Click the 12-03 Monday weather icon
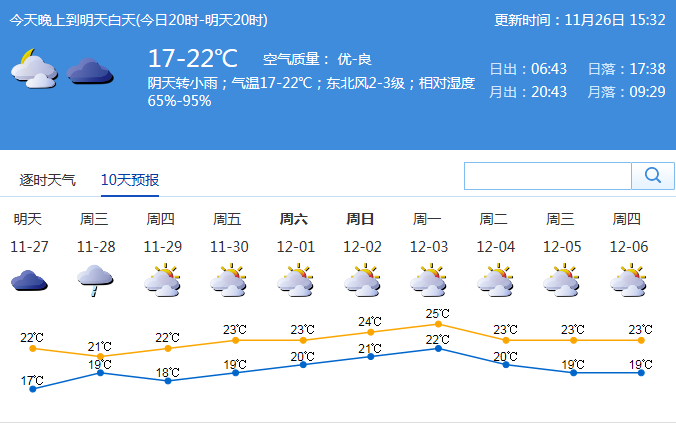Viewport: 676px width, 423px height. coord(428,281)
